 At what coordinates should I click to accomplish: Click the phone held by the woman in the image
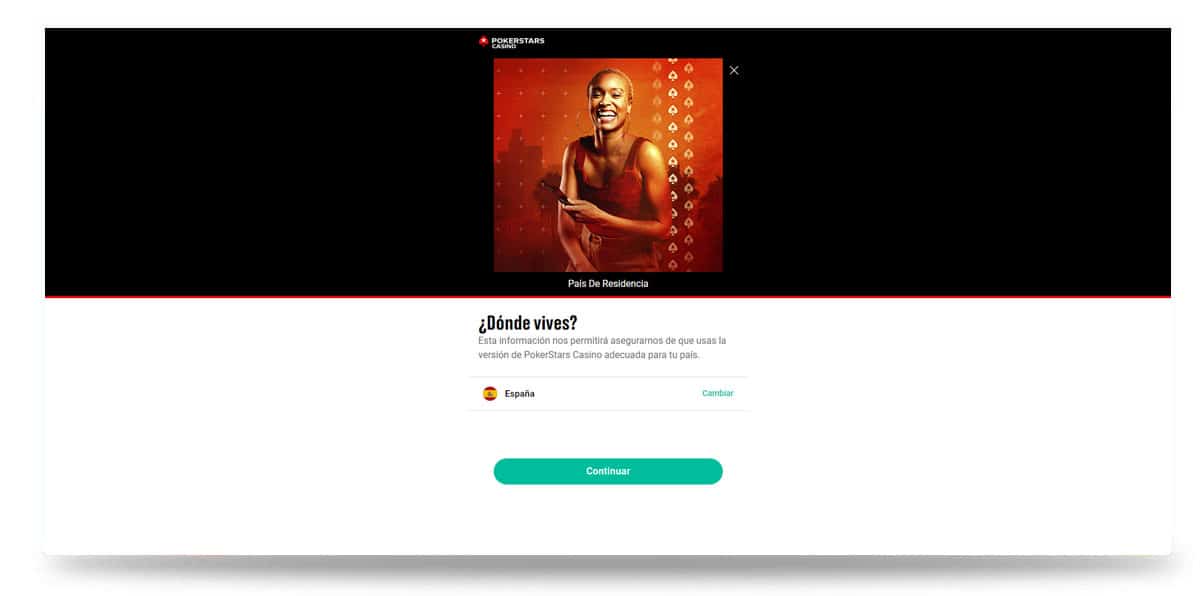coord(556,194)
